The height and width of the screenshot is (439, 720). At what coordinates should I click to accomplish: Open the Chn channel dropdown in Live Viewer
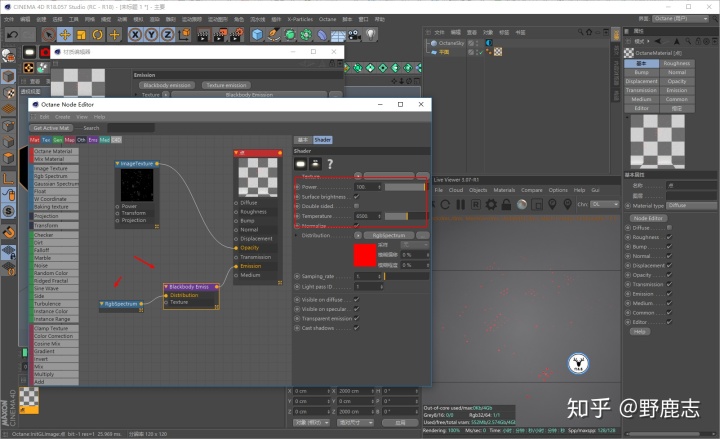click(604, 204)
